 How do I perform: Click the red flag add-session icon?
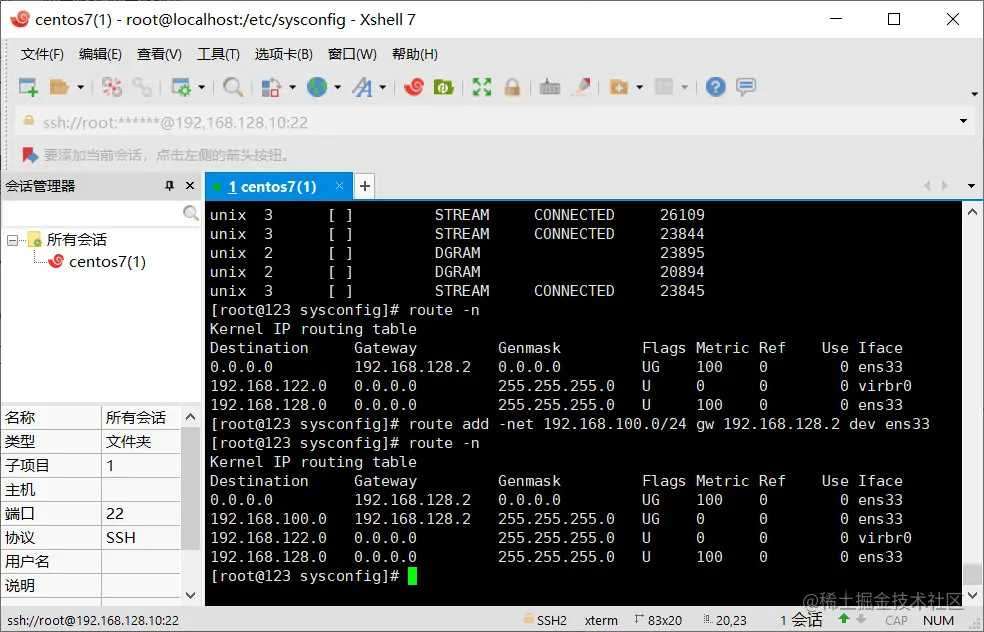coord(29,154)
